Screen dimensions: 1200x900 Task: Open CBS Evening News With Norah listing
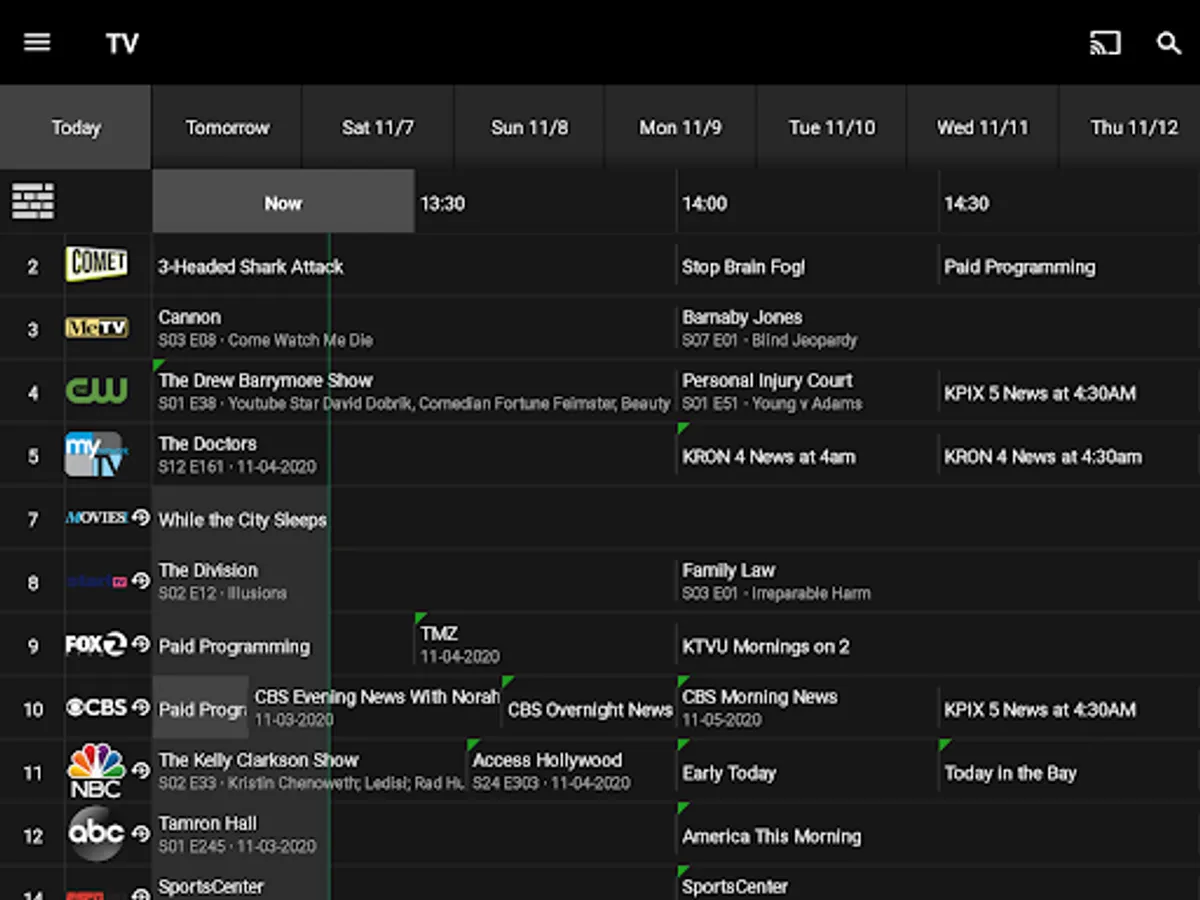[x=375, y=708]
